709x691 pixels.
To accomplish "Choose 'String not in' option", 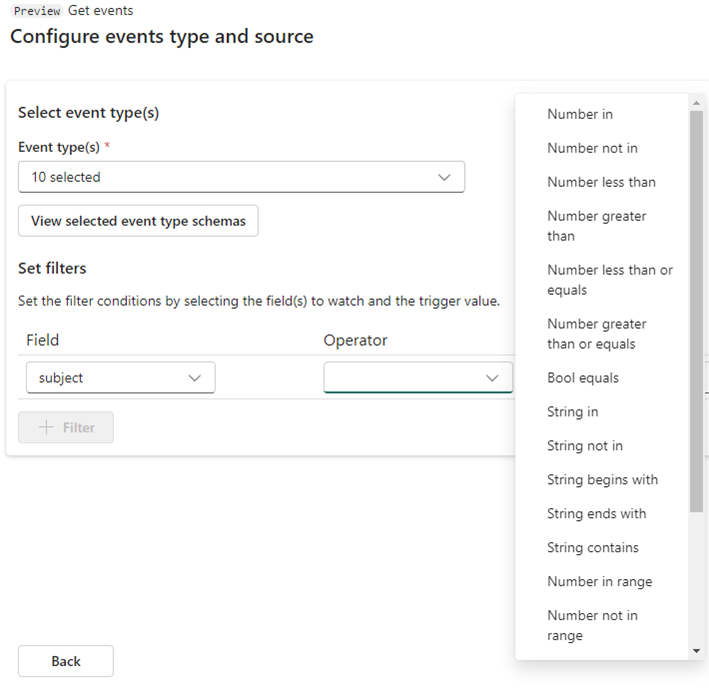I will coord(585,446).
